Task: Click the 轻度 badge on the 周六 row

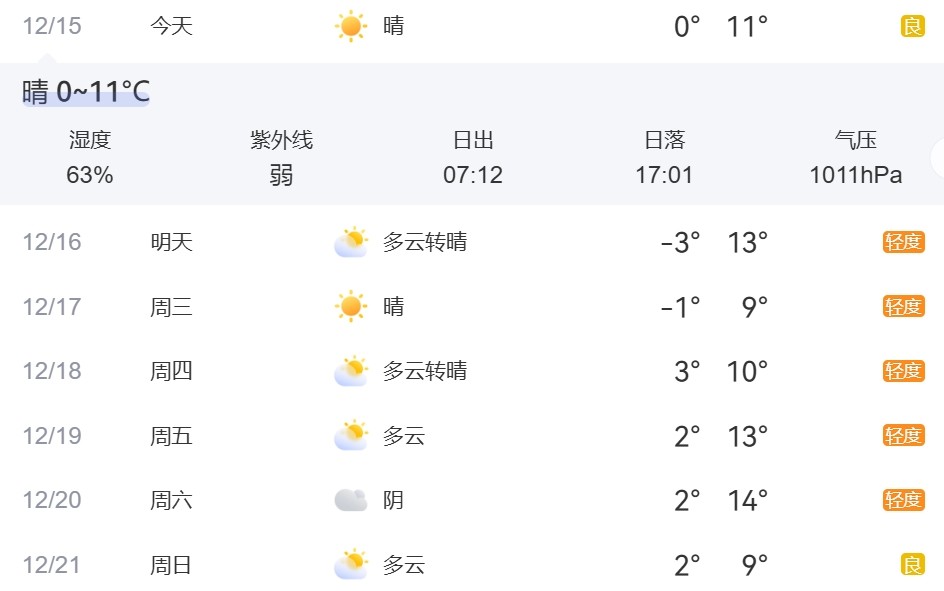Action: tap(903, 500)
